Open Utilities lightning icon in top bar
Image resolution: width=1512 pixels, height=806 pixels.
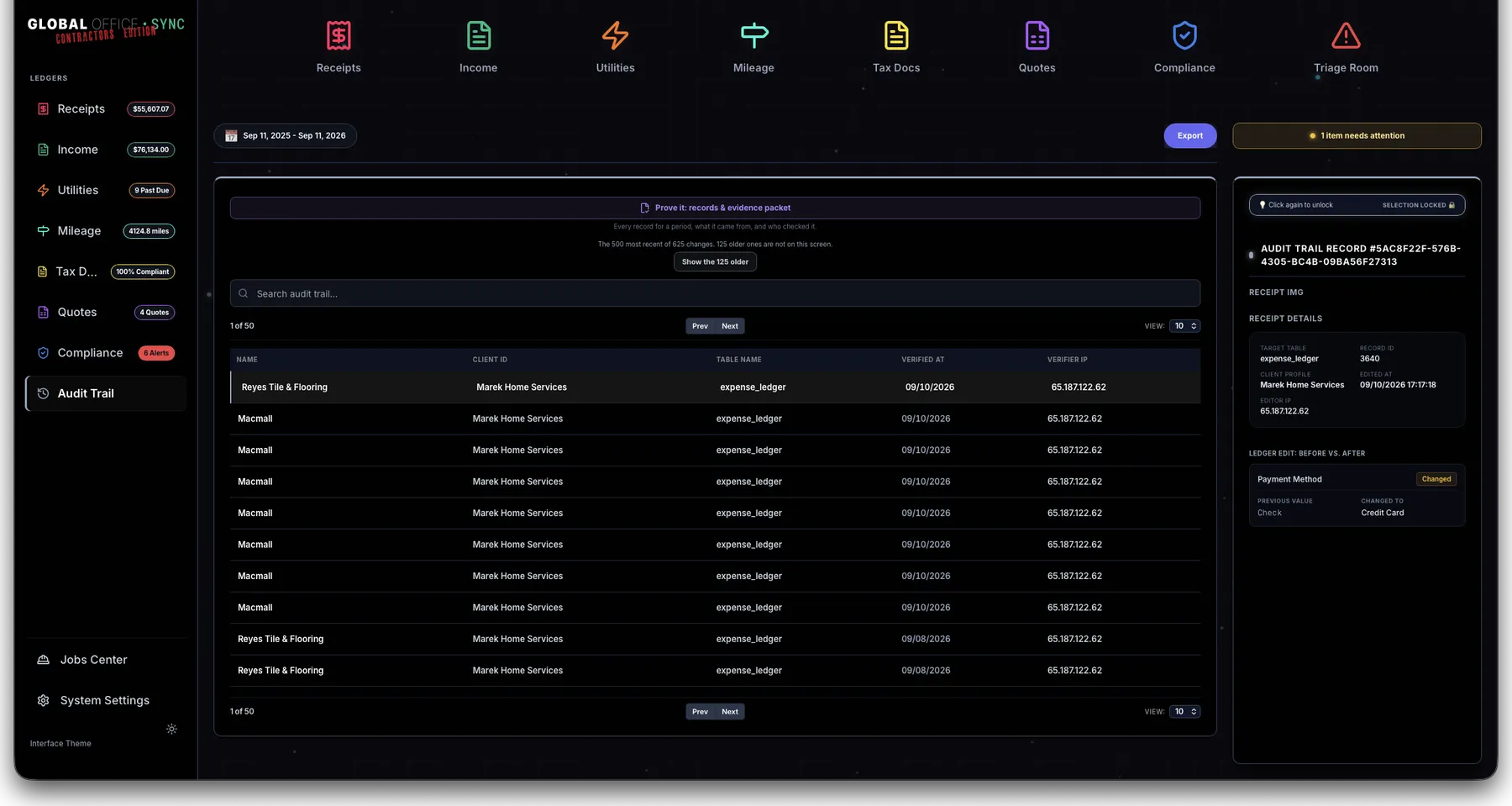click(616, 35)
